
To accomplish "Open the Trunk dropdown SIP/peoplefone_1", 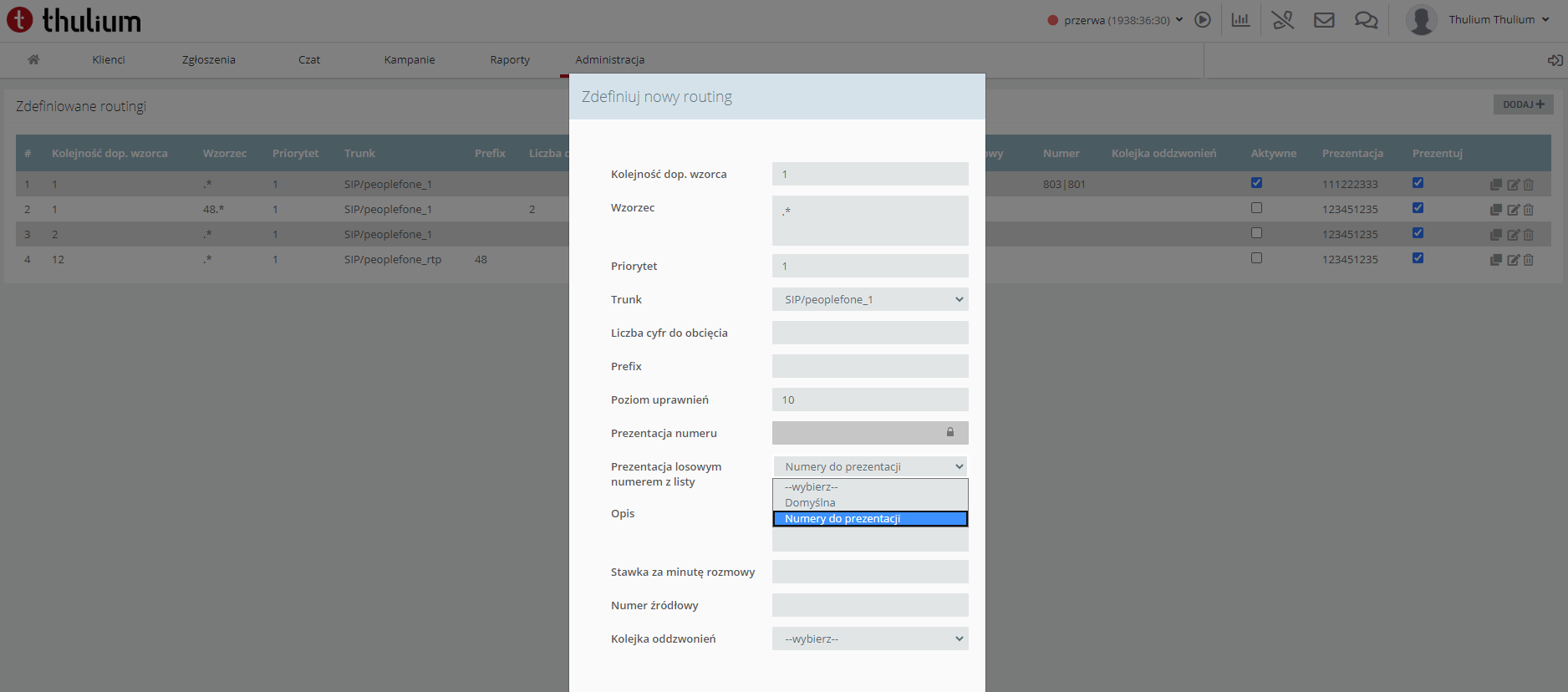I will click(x=870, y=299).
